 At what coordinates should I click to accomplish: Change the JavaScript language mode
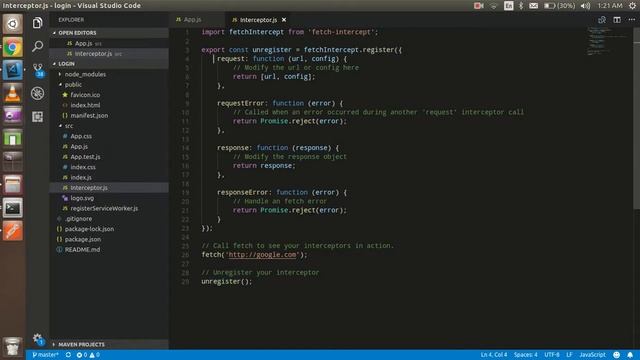592,355
